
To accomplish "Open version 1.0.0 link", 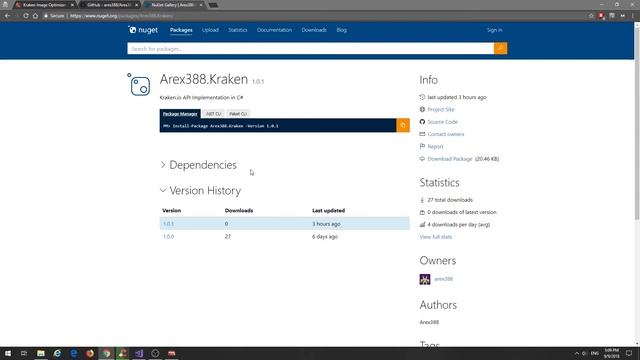I will (168, 236).
